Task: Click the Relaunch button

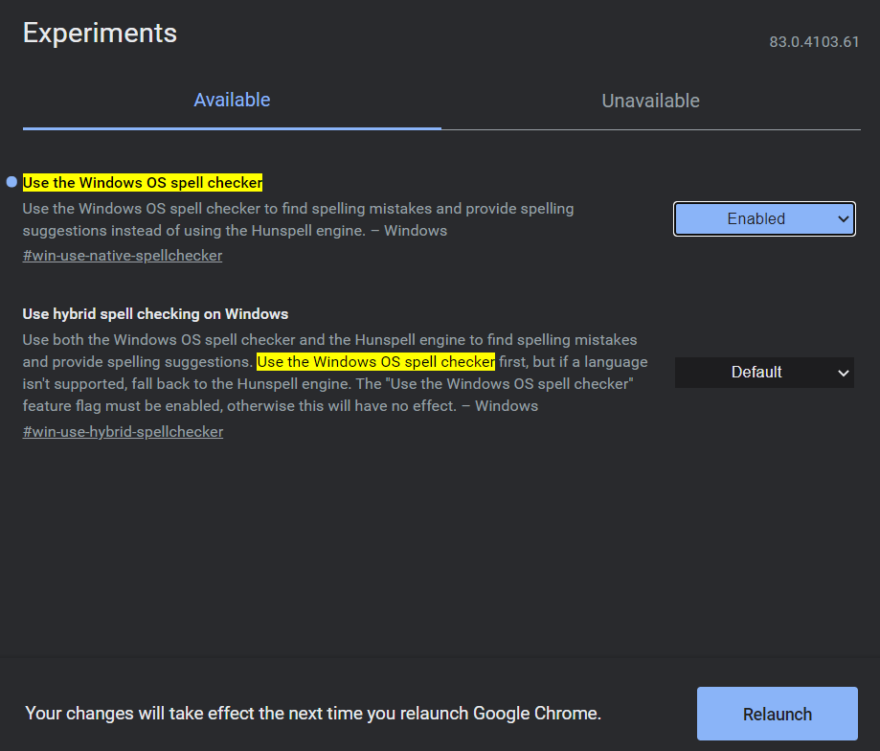Action: pyautogui.click(x=777, y=714)
